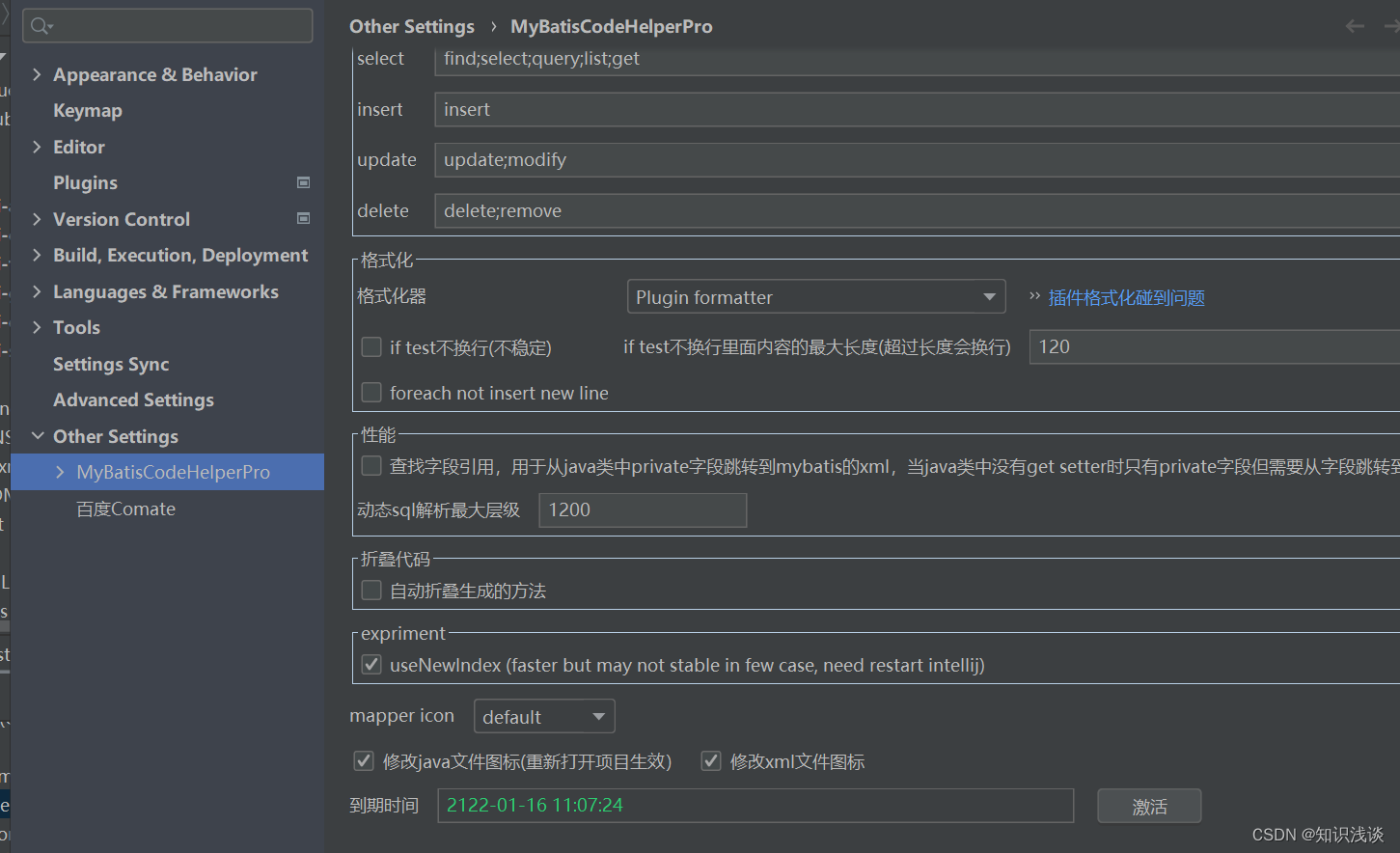
Task: Toggle 'foreach not insert new line' checkbox
Action: coord(371,393)
